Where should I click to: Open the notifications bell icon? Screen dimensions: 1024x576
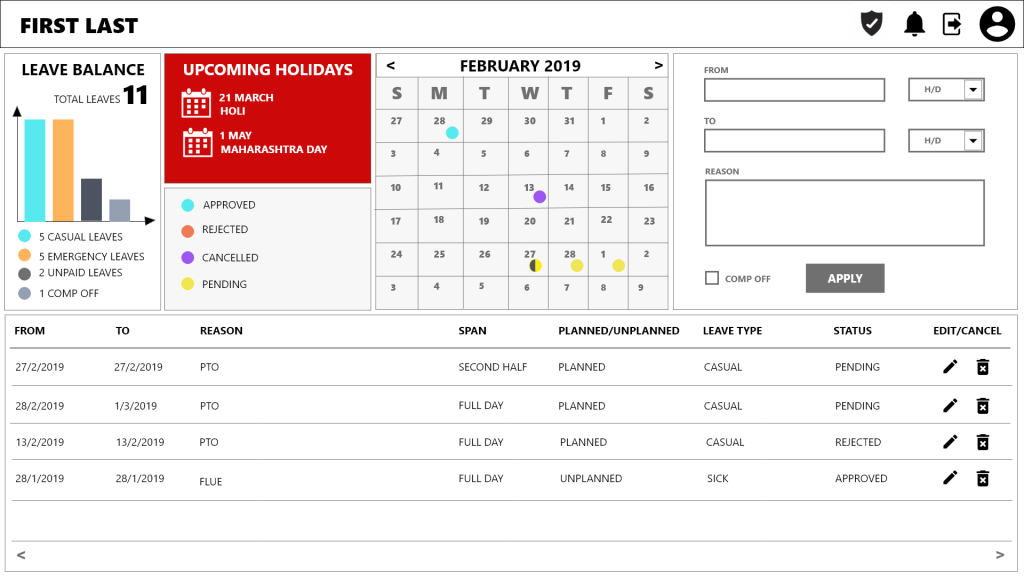pos(914,24)
